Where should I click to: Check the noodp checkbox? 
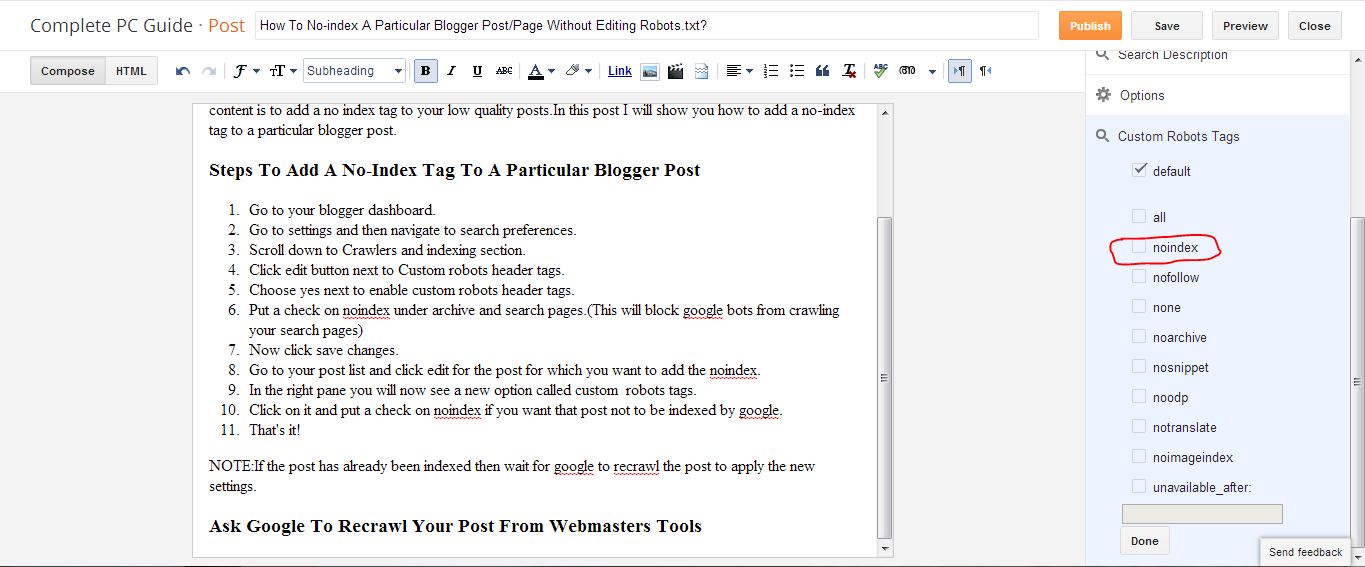1139,396
